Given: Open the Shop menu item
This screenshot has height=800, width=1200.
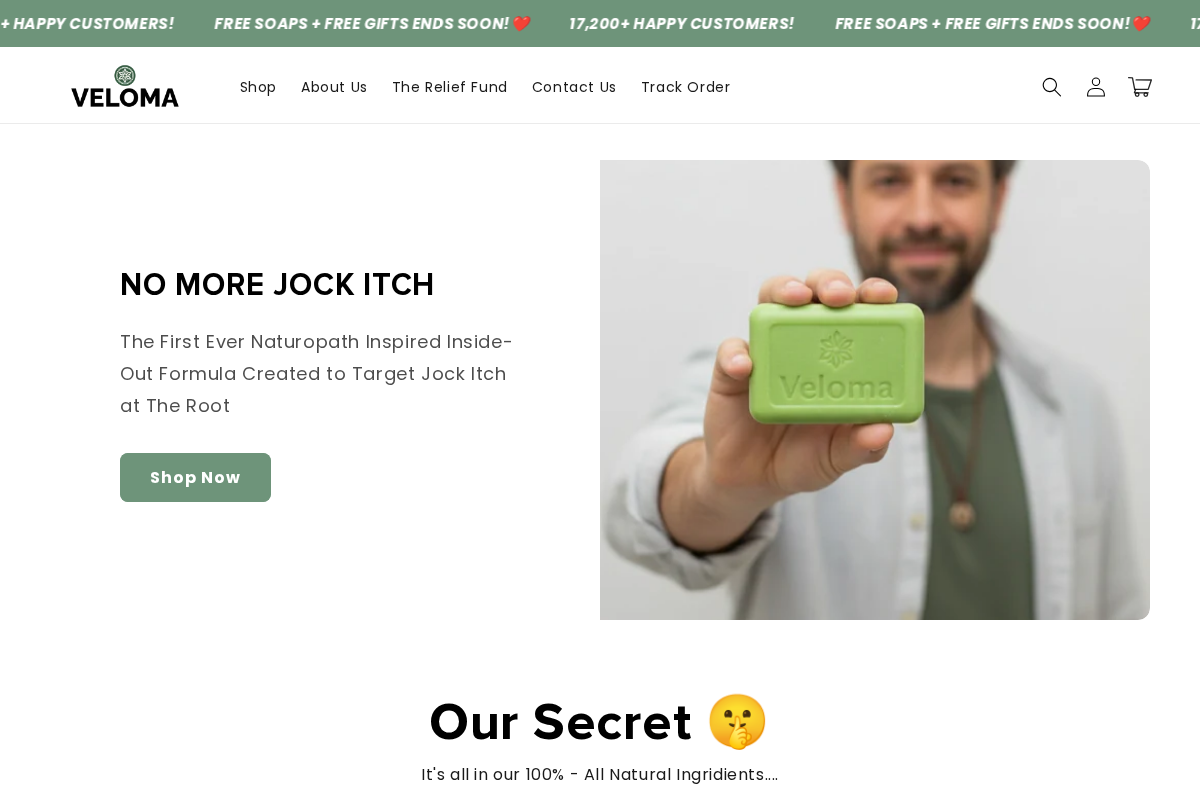Looking at the screenshot, I should 258,87.
